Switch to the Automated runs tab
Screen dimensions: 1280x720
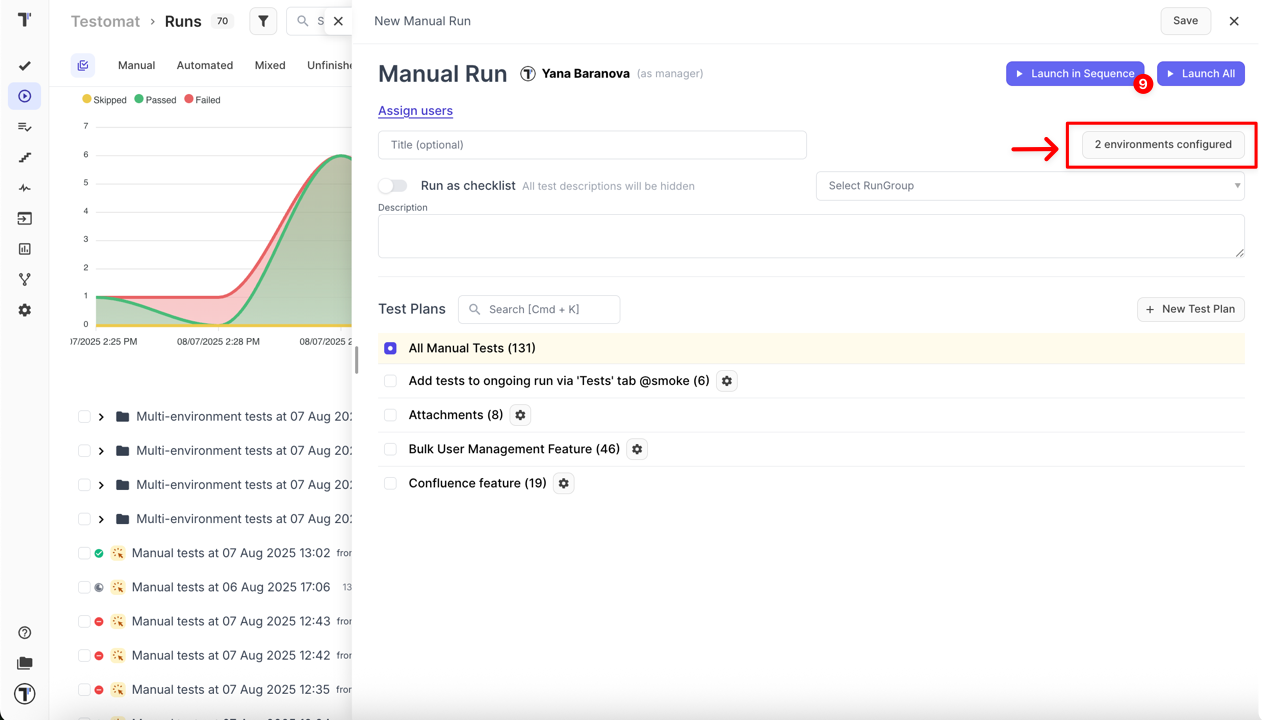[205, 66]
